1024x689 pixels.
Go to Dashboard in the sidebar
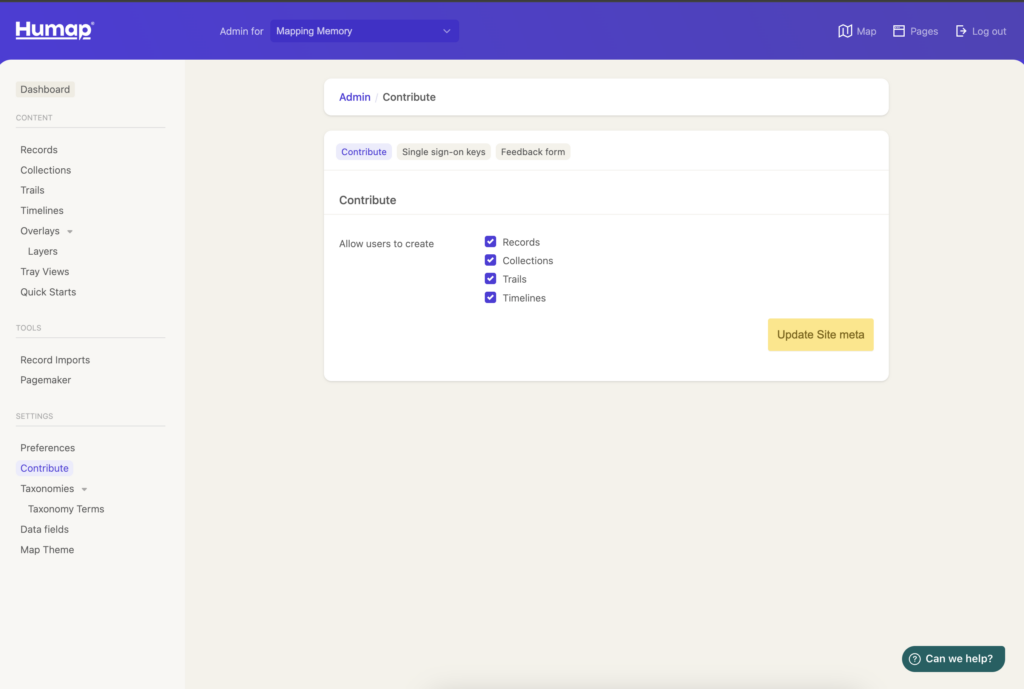45,90
